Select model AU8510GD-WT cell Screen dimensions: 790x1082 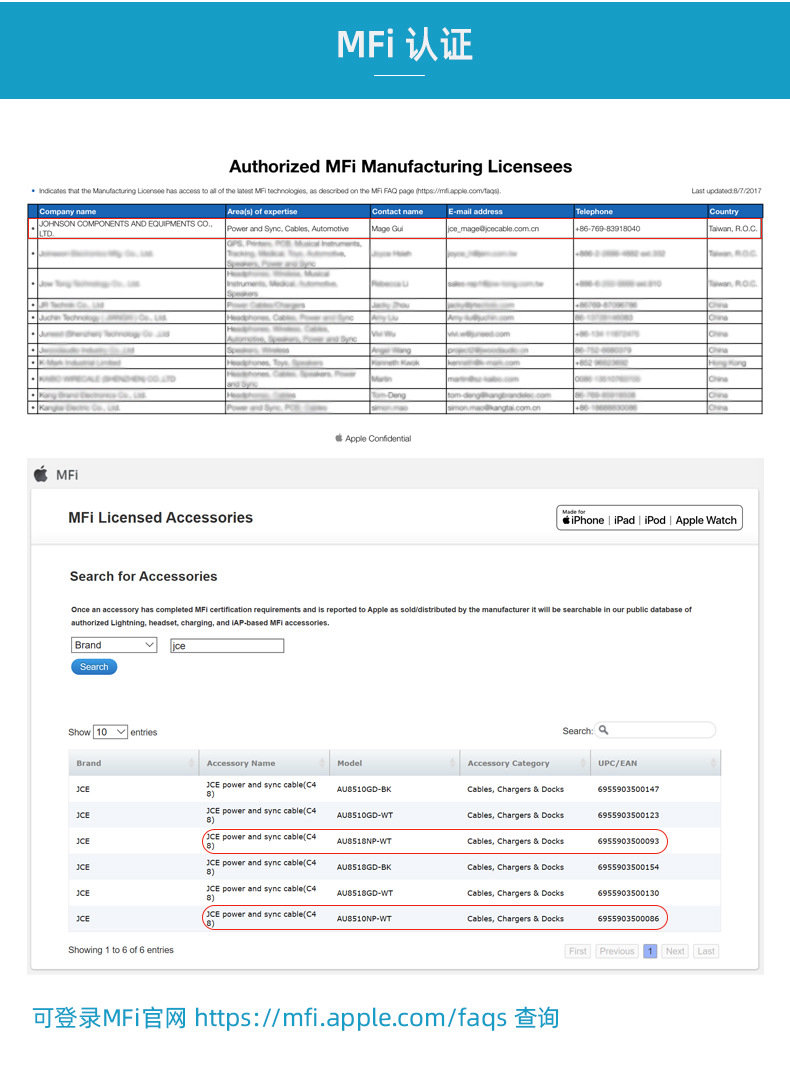click(365, 815)
